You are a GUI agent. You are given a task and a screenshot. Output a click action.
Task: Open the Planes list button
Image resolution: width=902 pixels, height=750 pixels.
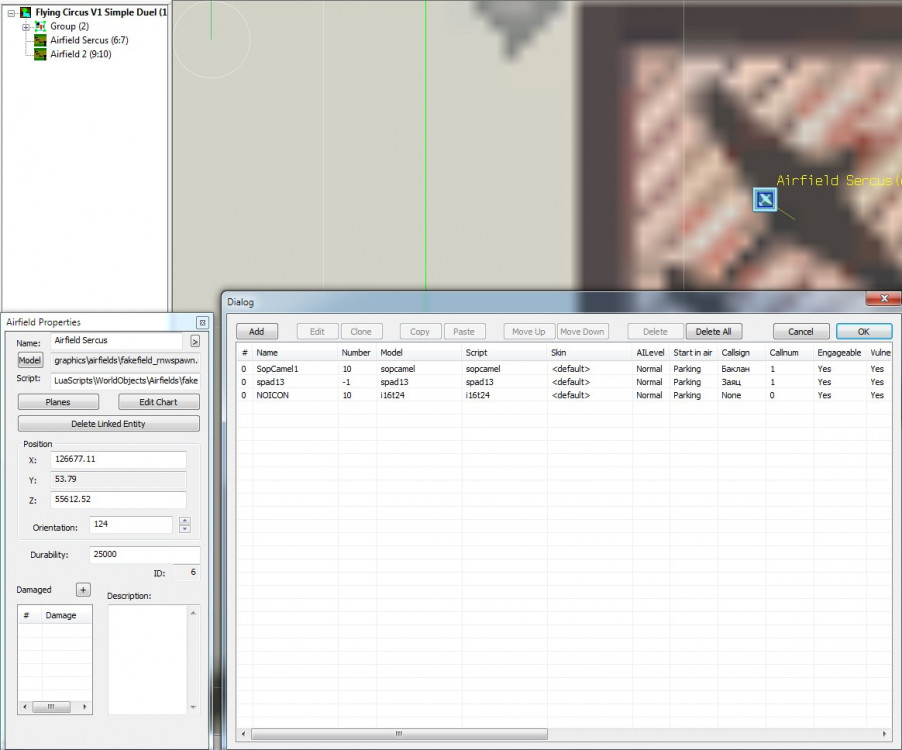58,402
